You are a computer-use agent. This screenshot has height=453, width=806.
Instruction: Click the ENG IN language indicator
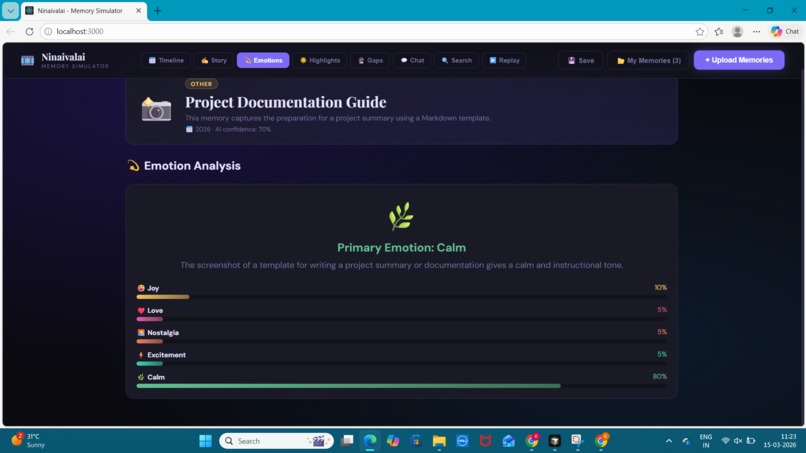pyautogui.click(x=706, y=441)
